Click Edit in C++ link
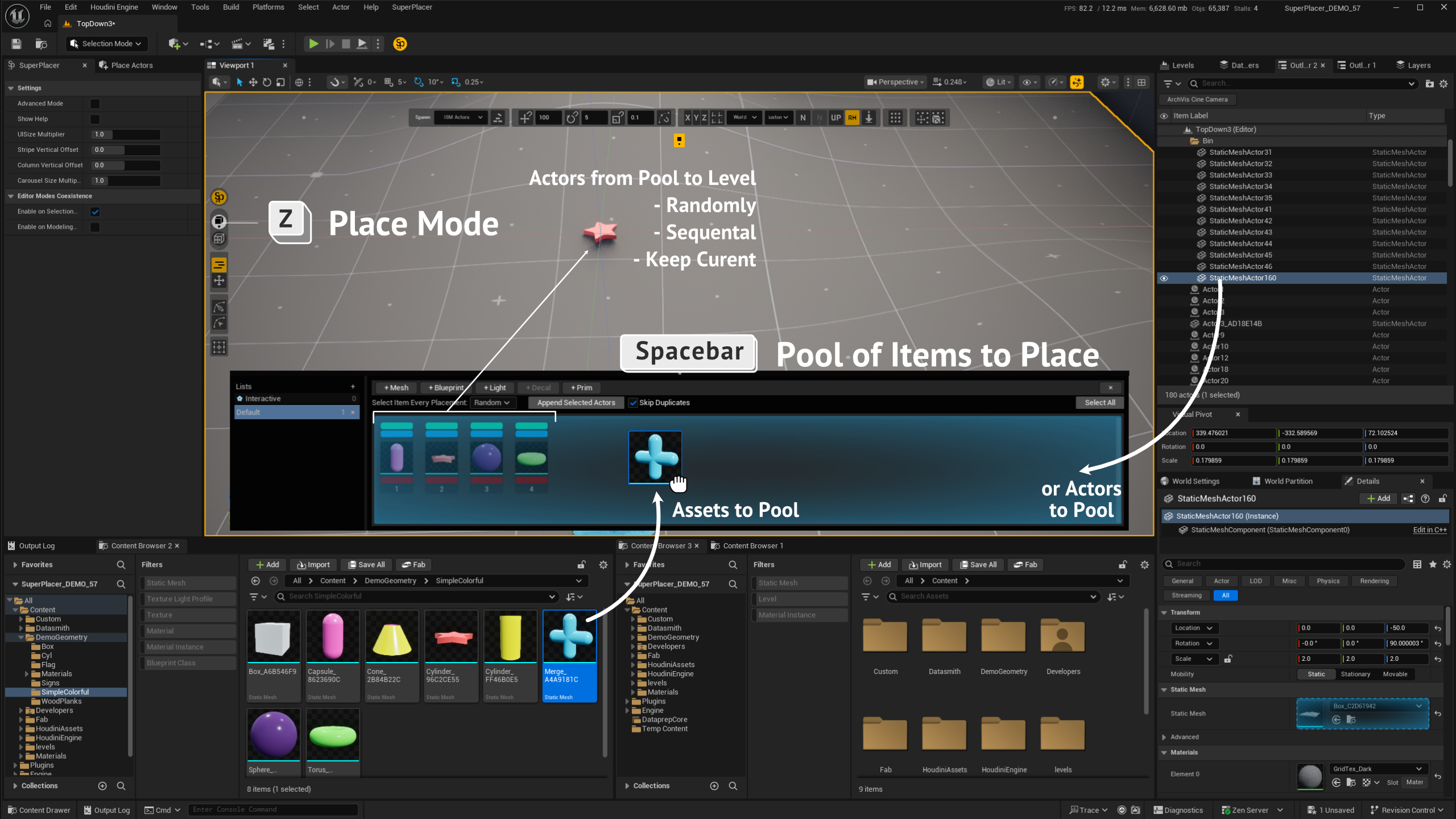Image resolution: width=1456 pixels, height=819 pixels. (x=1430, y=530)
